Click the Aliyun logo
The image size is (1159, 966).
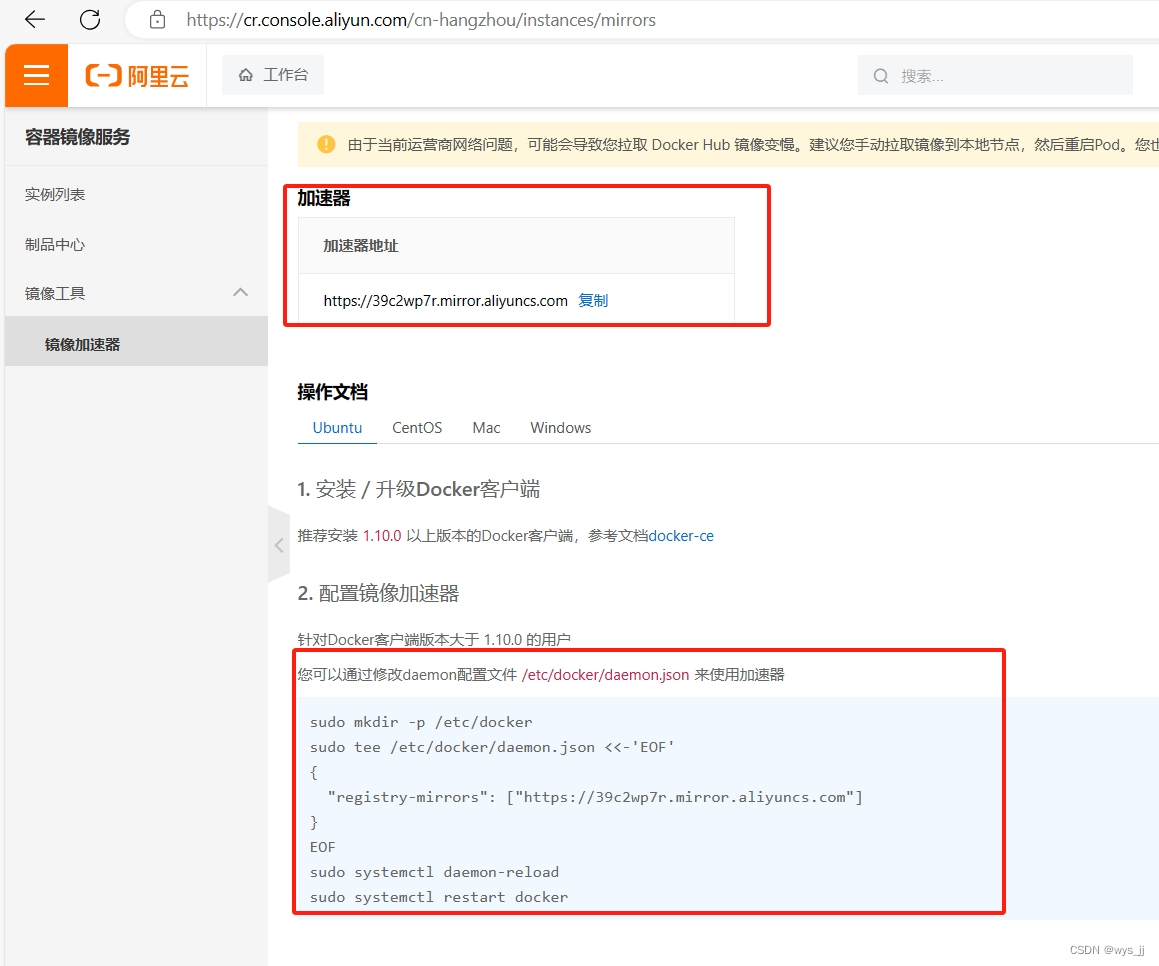137,75
